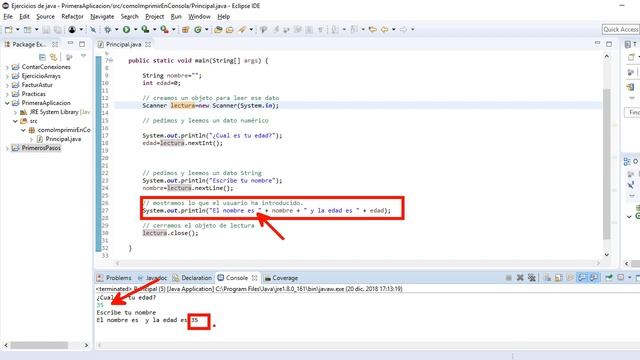Viewport: 640px width, 360px height.
Task: Toggle Scroll Lock in Console toolbar
Action: click(559, 278)
